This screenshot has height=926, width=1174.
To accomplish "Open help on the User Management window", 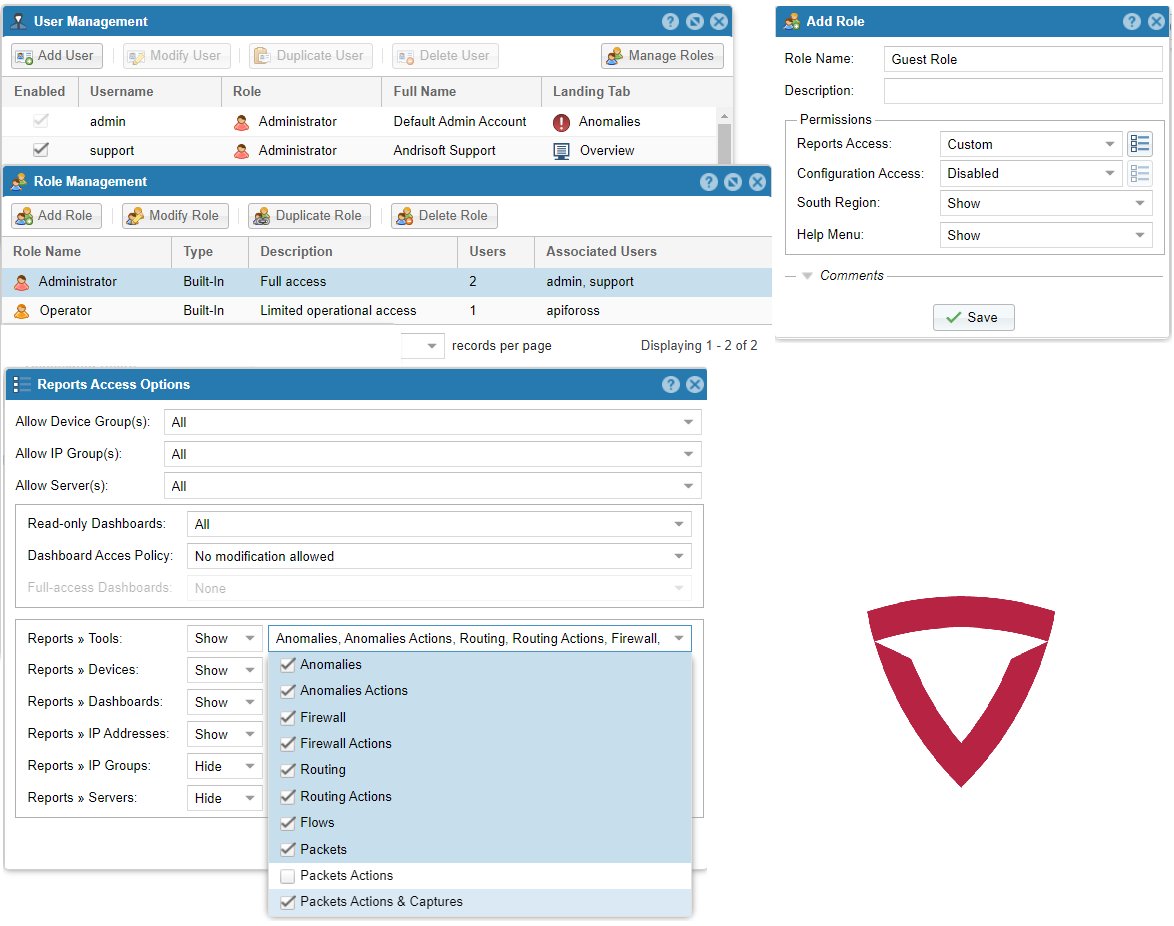I will click(x=670, y=21).
